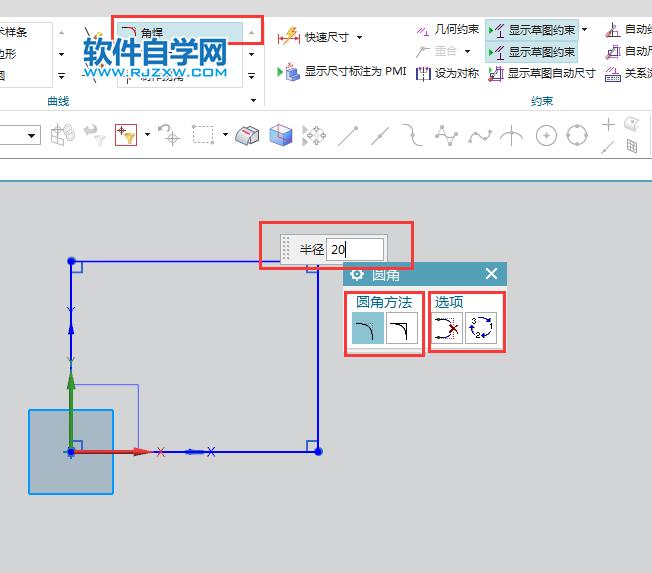Enable Point on Curve snap icon
Viewport: 652px width, 573px height.
(608, 147)
